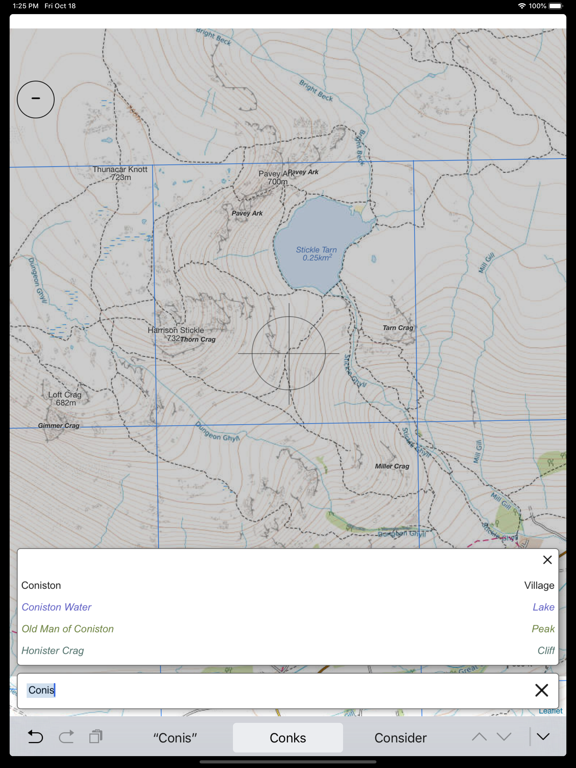Jump to previous field with up chevron
576x768 pixels.
point(479,737)
